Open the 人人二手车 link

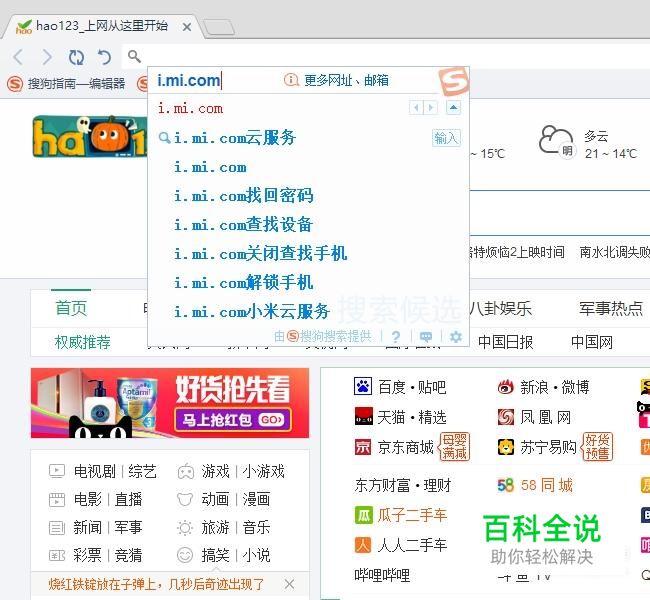(400, 545)
